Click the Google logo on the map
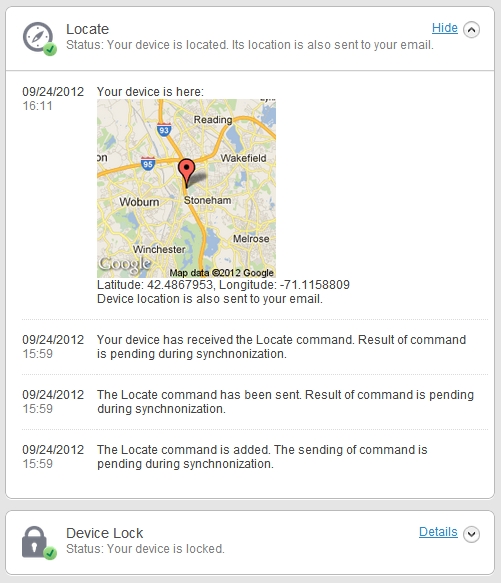The image size is (501, 583). [125, 264]
